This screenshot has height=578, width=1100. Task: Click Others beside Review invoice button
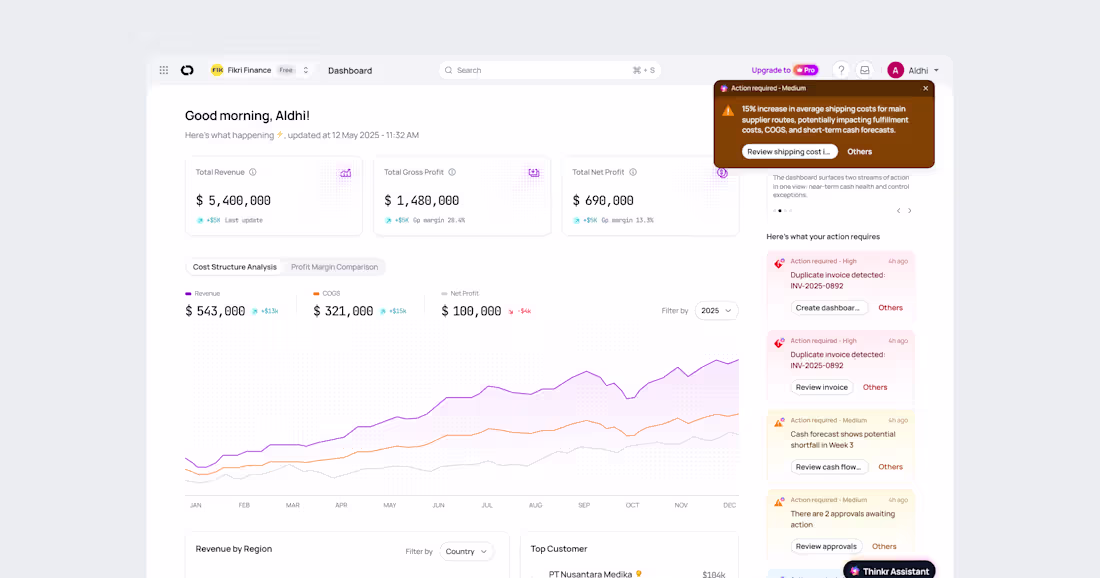pos(875,387)
